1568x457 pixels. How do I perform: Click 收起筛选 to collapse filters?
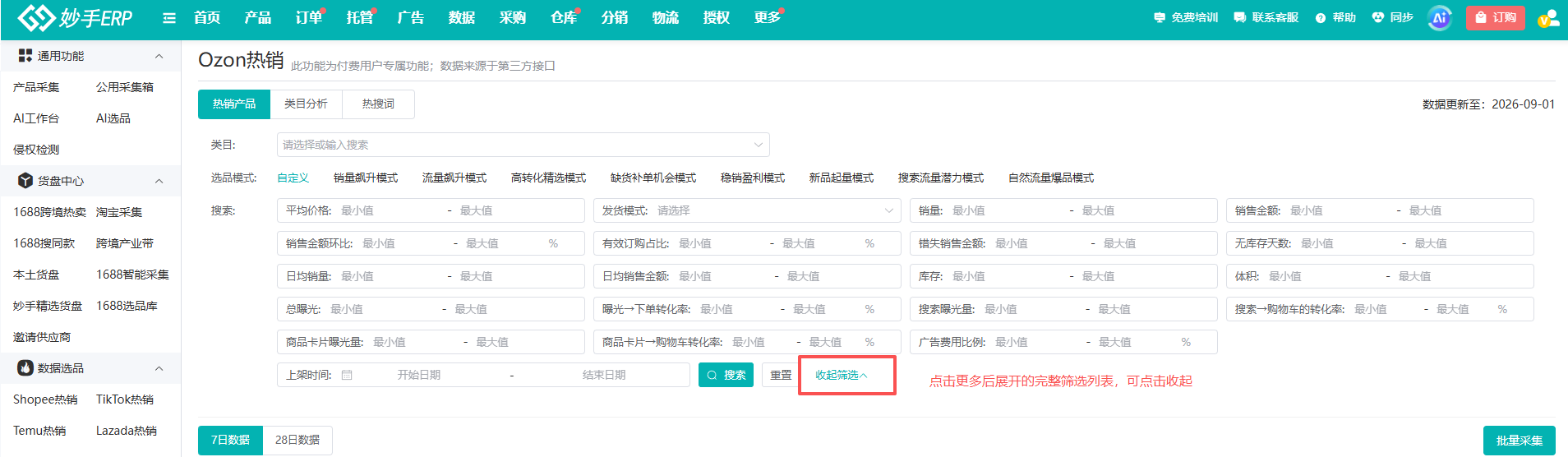click(x=841, y=375)
